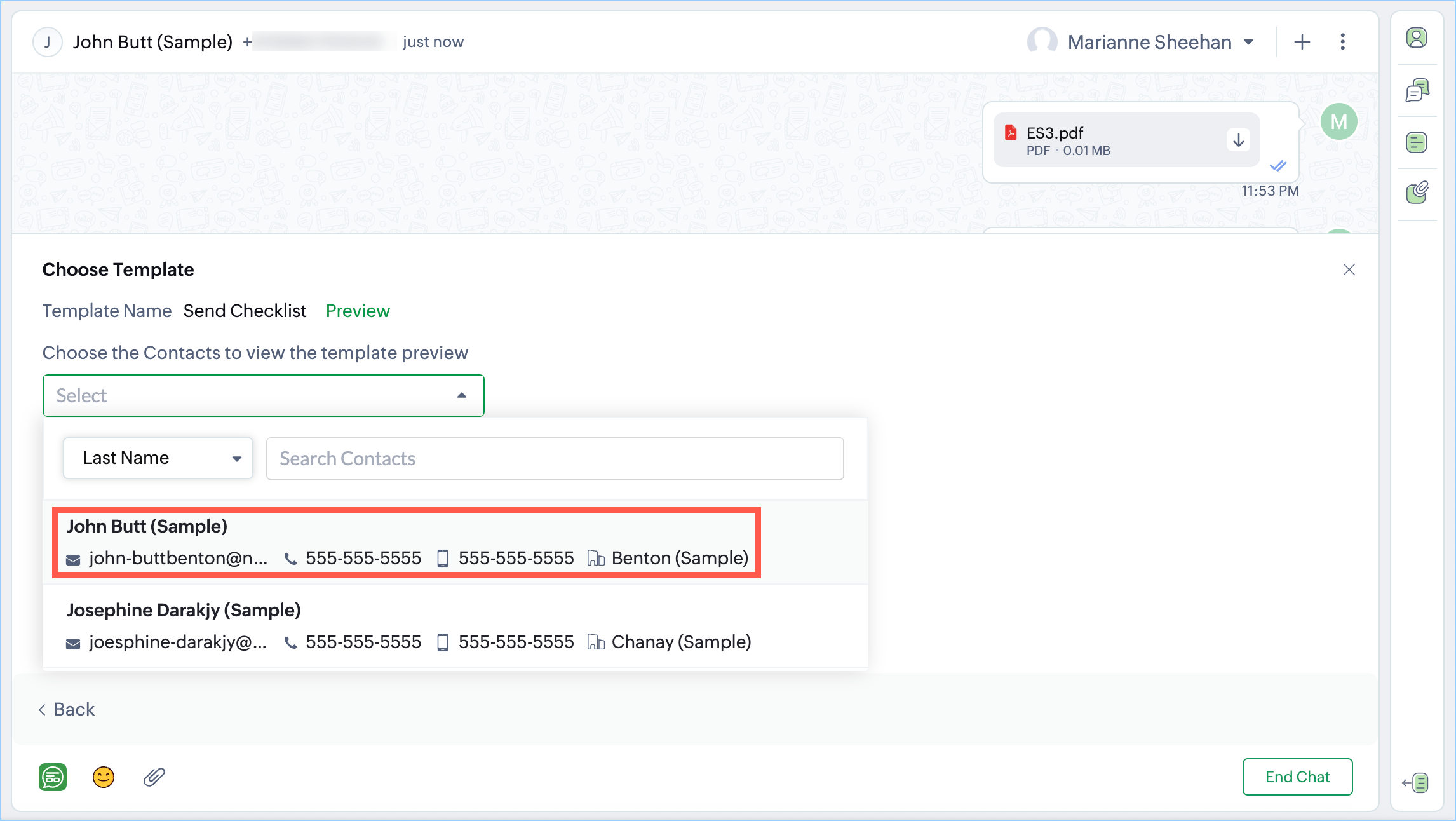Click the contact profile icon in right sidebar
Screen dimensions: 1456x821
tap(1417, 38)
